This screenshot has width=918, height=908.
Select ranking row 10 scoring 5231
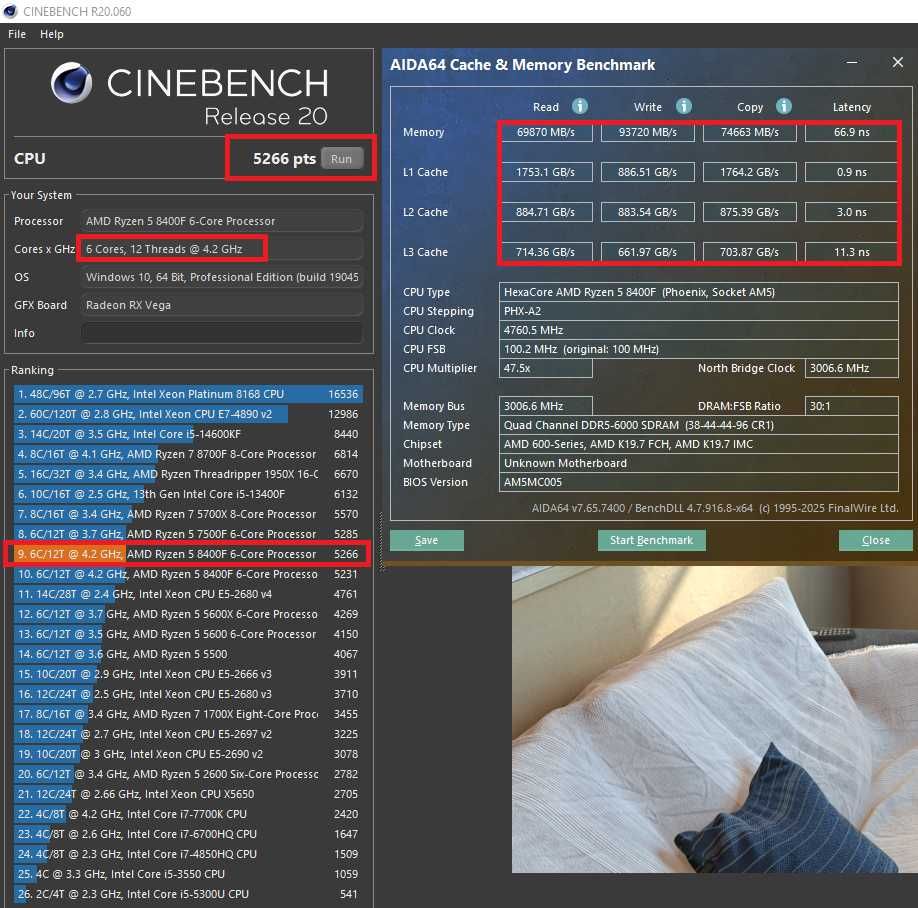tap(188, 574)
